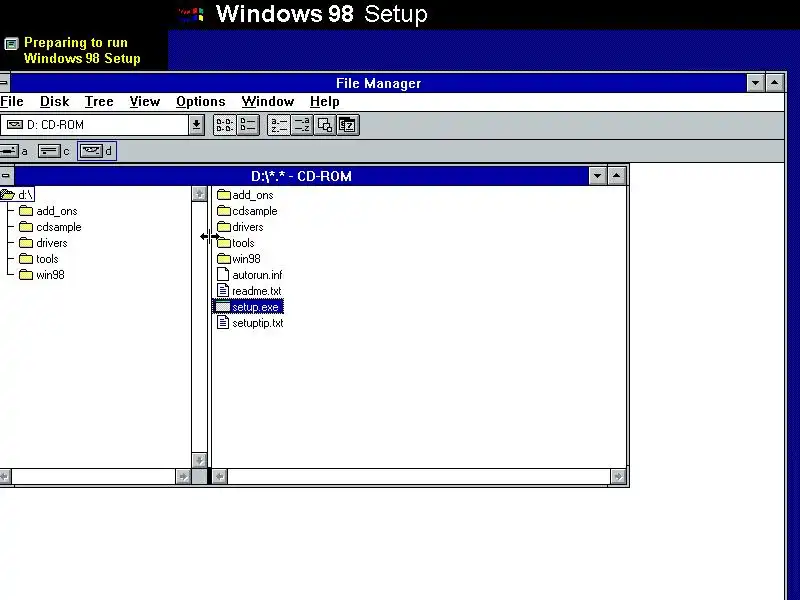800x600 pixels.
Task: Click readme.txt document icon
Action: (223, 291)
